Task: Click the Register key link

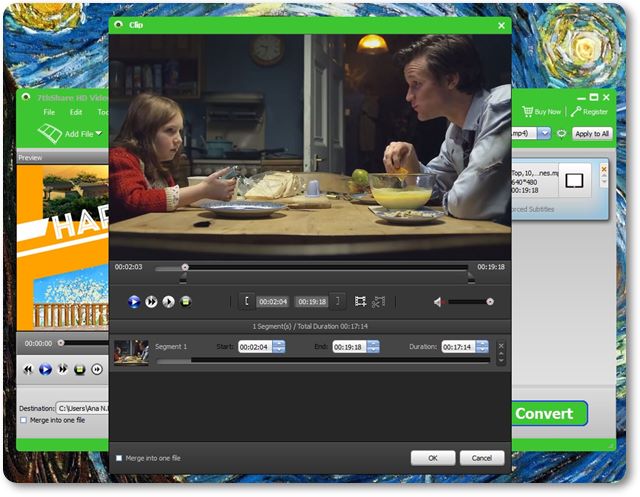Action: tap(589, 111)
